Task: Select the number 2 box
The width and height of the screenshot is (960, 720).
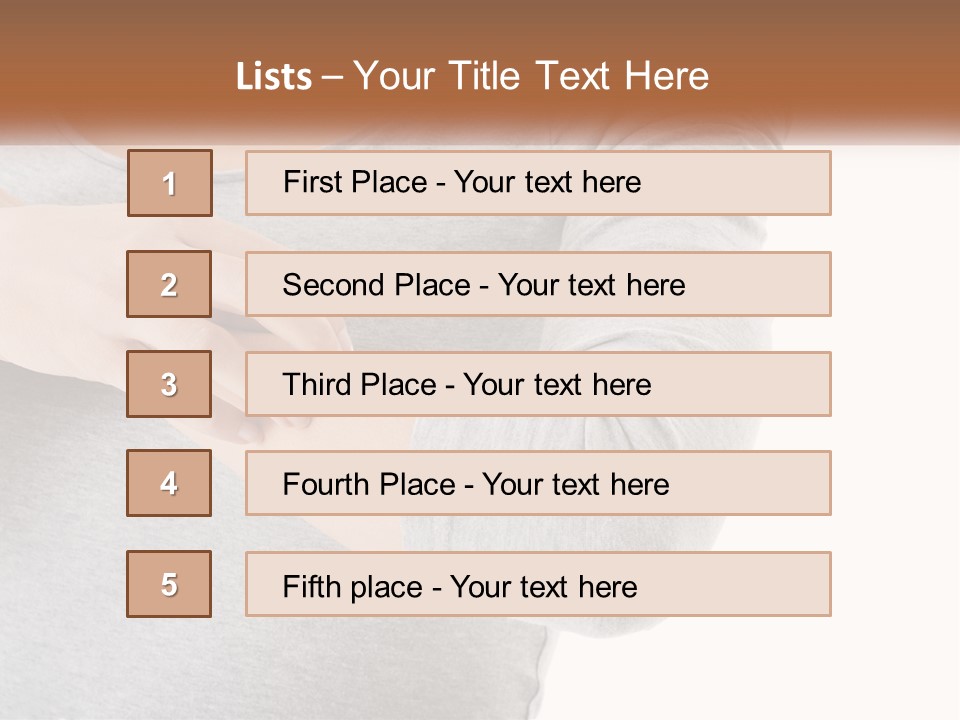Action: tap(169, 283)
